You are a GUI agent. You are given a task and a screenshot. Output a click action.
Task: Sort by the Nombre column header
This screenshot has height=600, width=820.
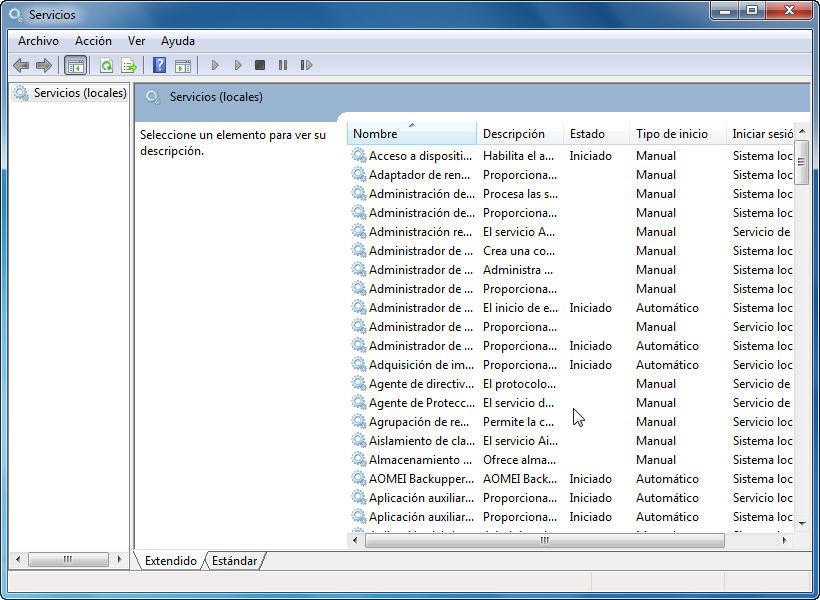tap(412, 133)
